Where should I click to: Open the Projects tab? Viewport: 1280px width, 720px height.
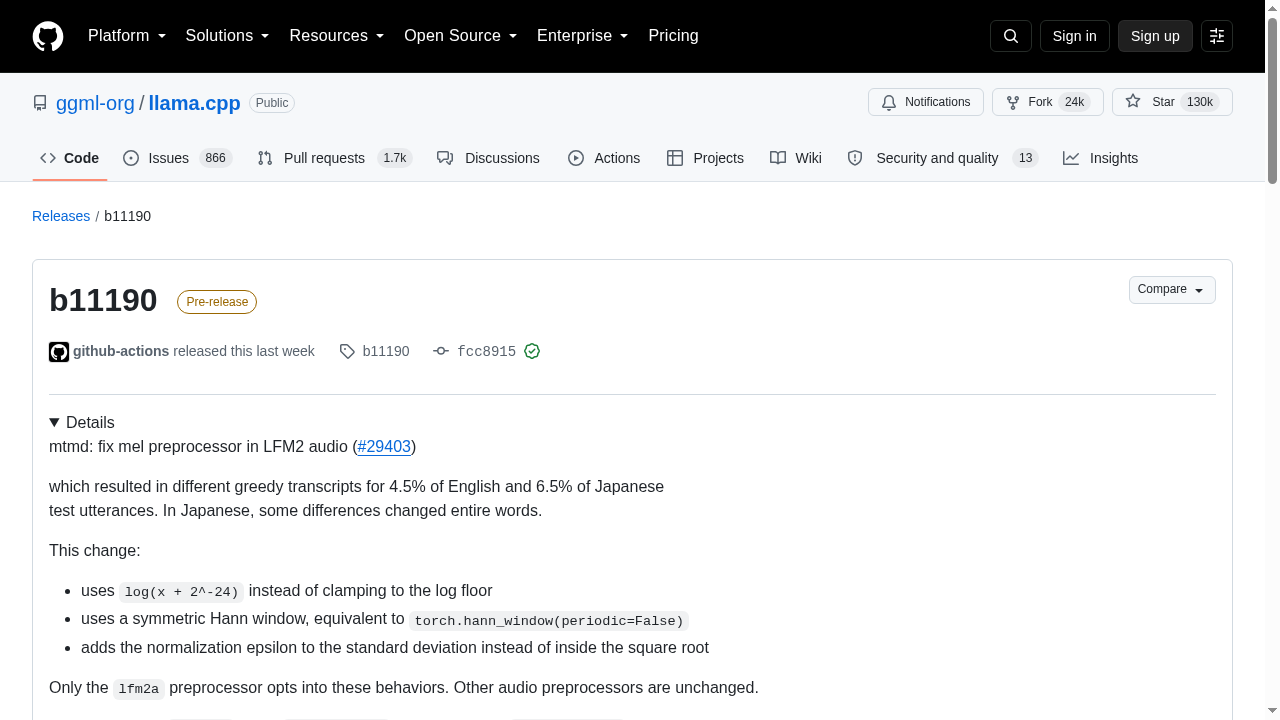(705, 158)
